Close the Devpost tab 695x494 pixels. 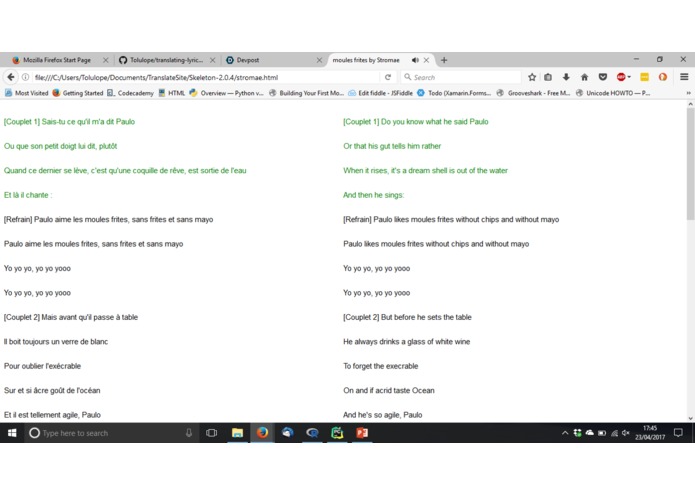[x=319, y=60]
